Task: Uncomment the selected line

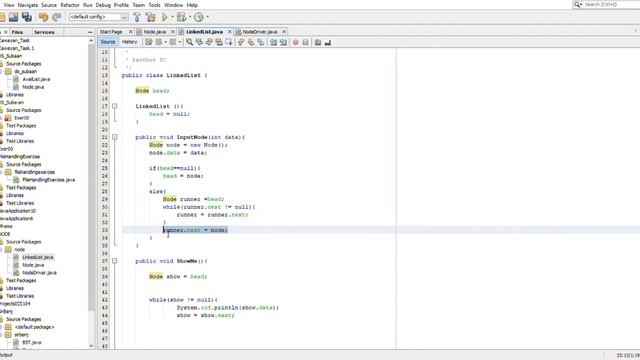Action: [x=327, y=42]
